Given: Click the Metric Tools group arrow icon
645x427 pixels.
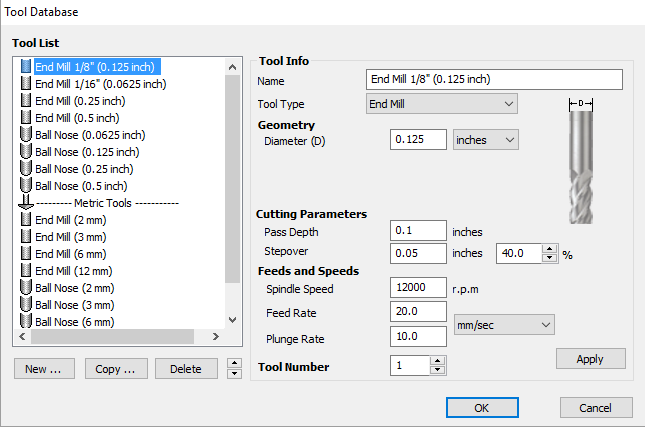Looking at the screenshot, I should tap(26, 203).
